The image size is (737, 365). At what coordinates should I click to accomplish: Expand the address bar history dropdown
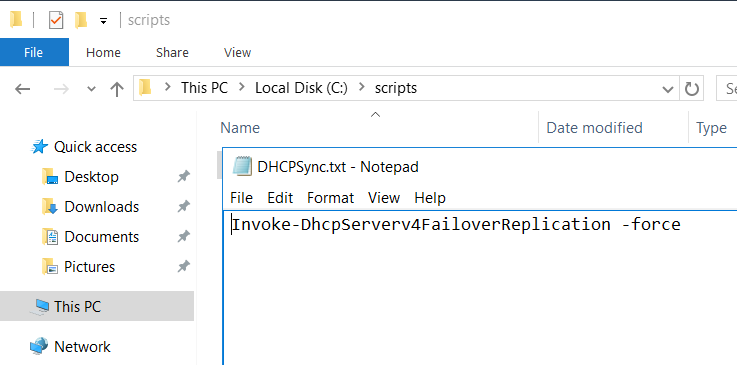[667, 89]
